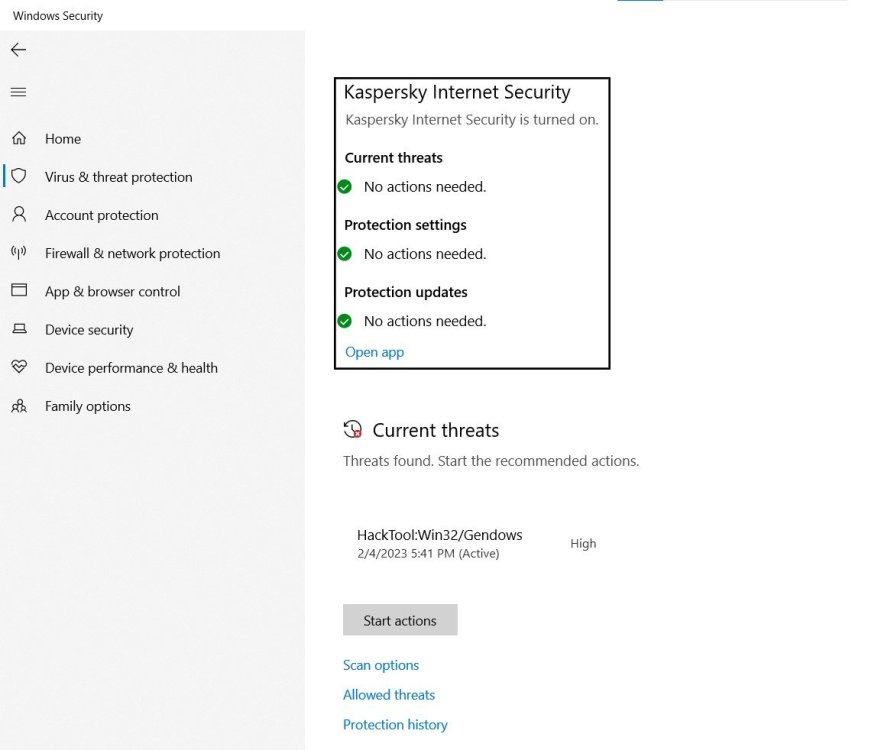Click the Account protection person icon
The image size is (894, 750).
(18, 214)
